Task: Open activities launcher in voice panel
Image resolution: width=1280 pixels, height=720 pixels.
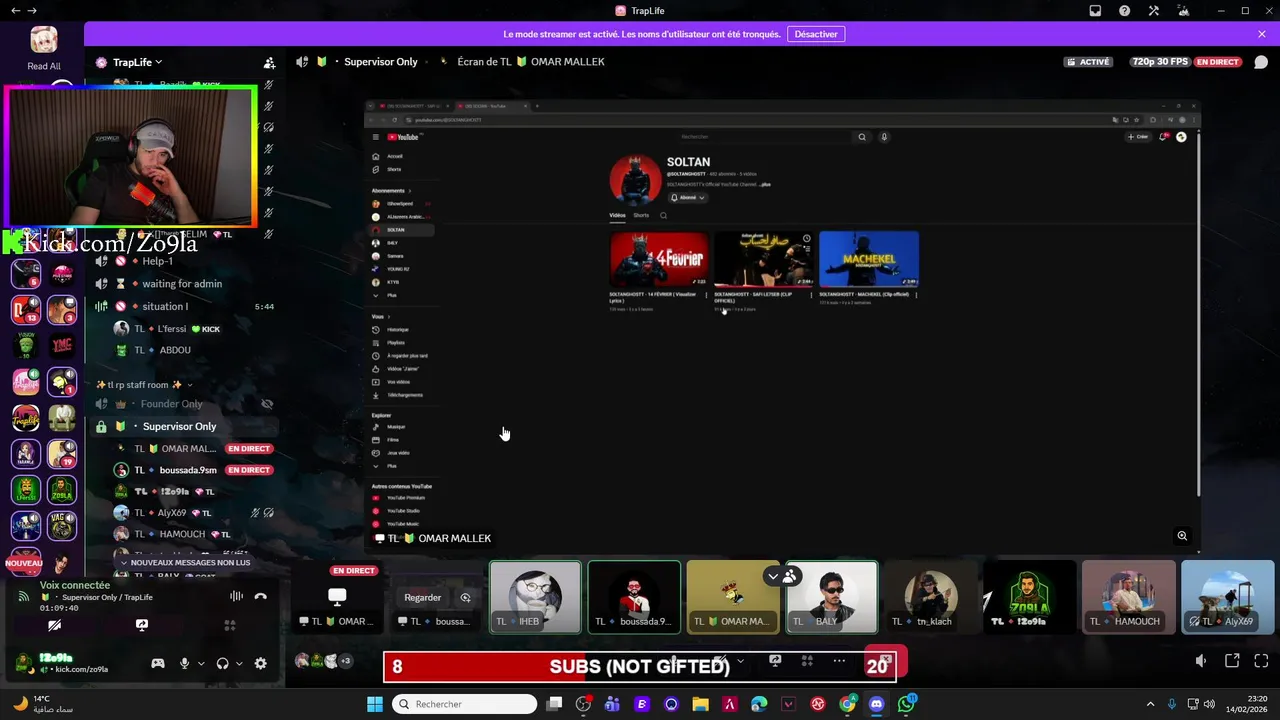Action: click(229, 625)
